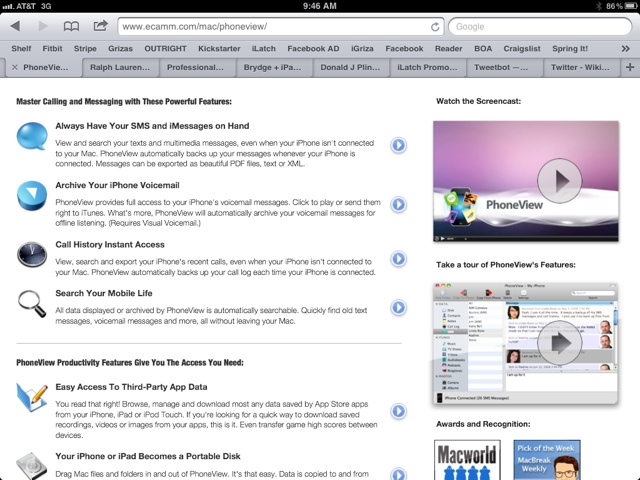Click the hard disk portable disk icon
Image resolution: width=640 pixels, height=480 pixels.
coord(32,466)
